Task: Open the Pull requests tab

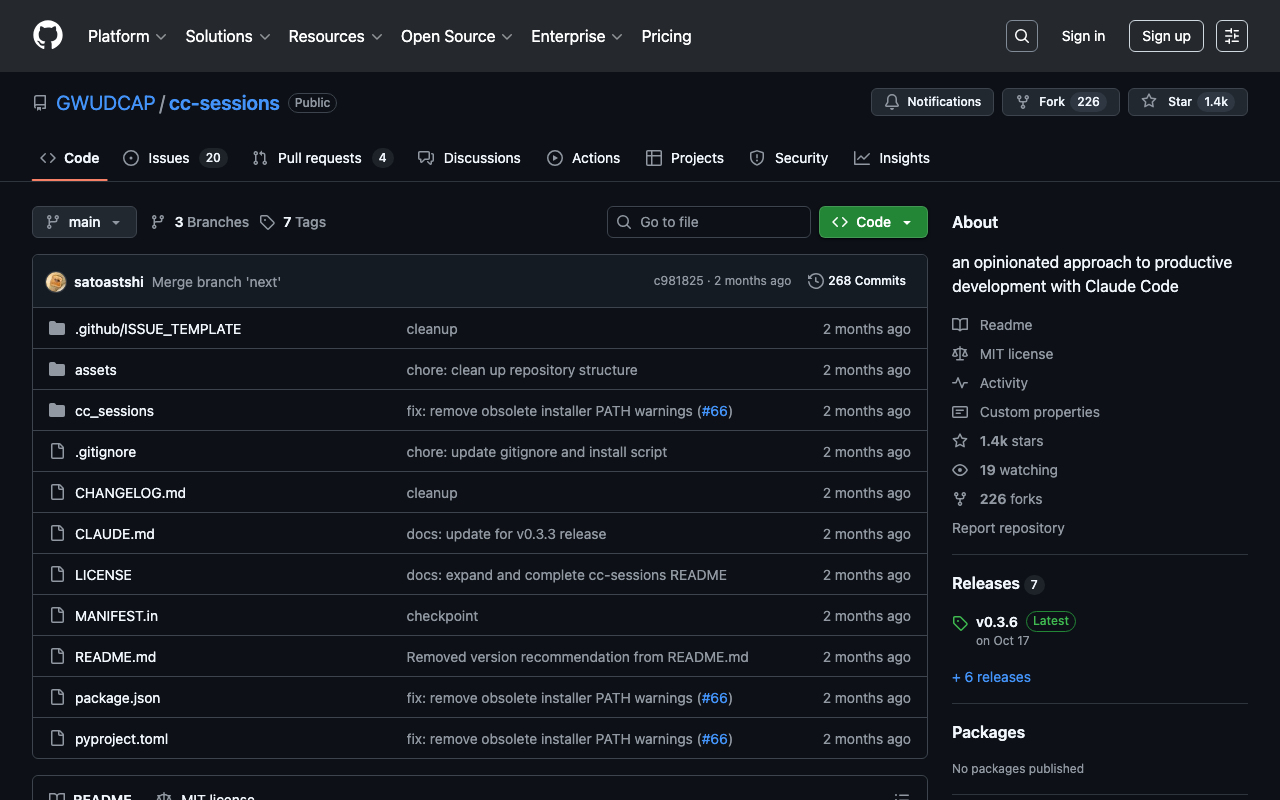Action: click(x=321, y=158)
